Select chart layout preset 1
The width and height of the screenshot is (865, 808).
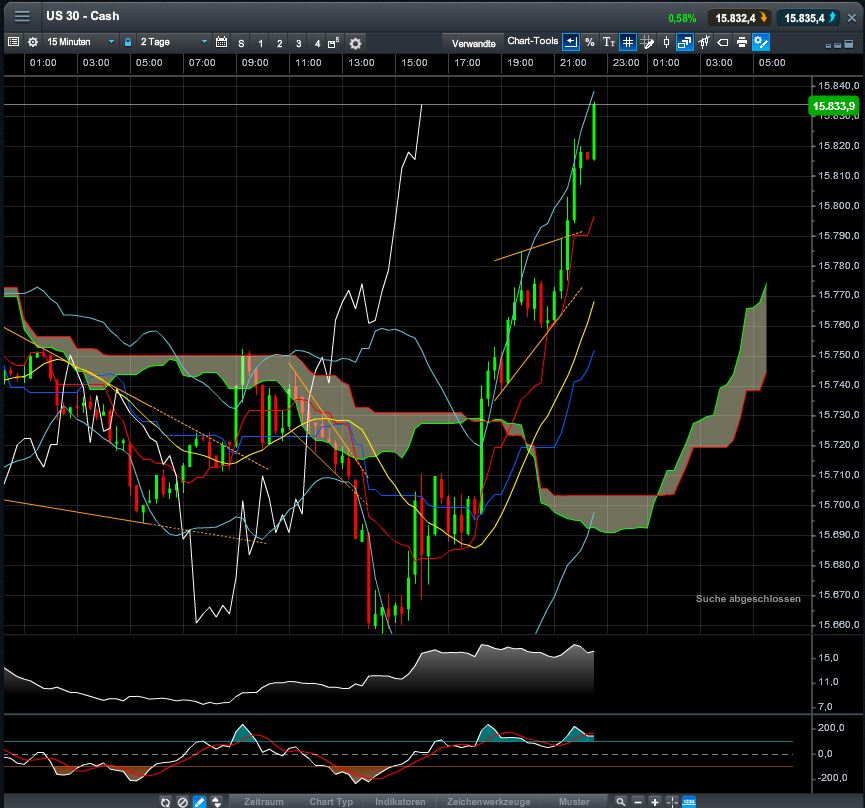pyautogui.click(x=260, y=43)
